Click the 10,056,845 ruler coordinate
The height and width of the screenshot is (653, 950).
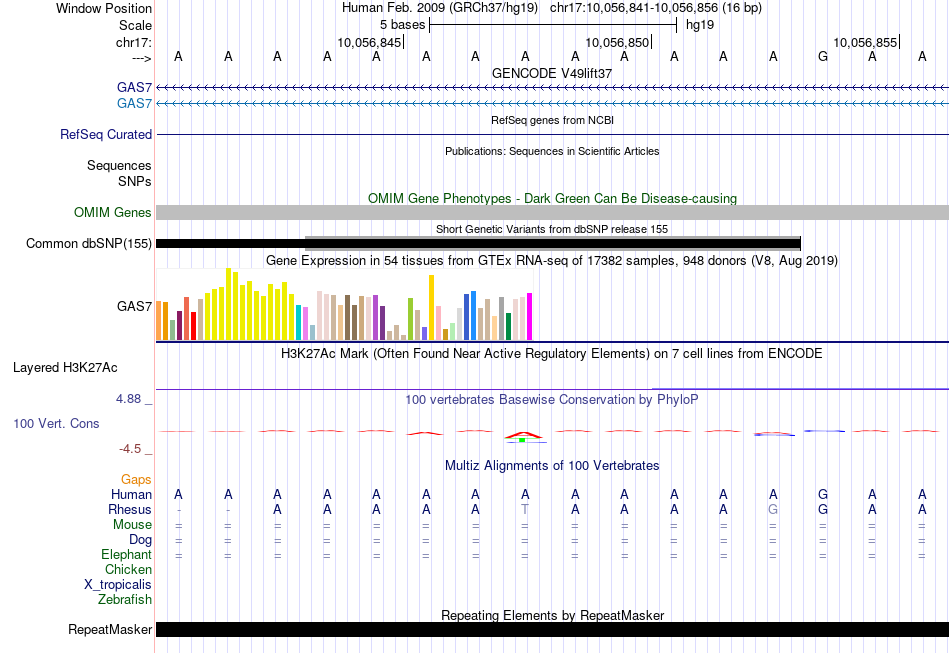point(369,42)
